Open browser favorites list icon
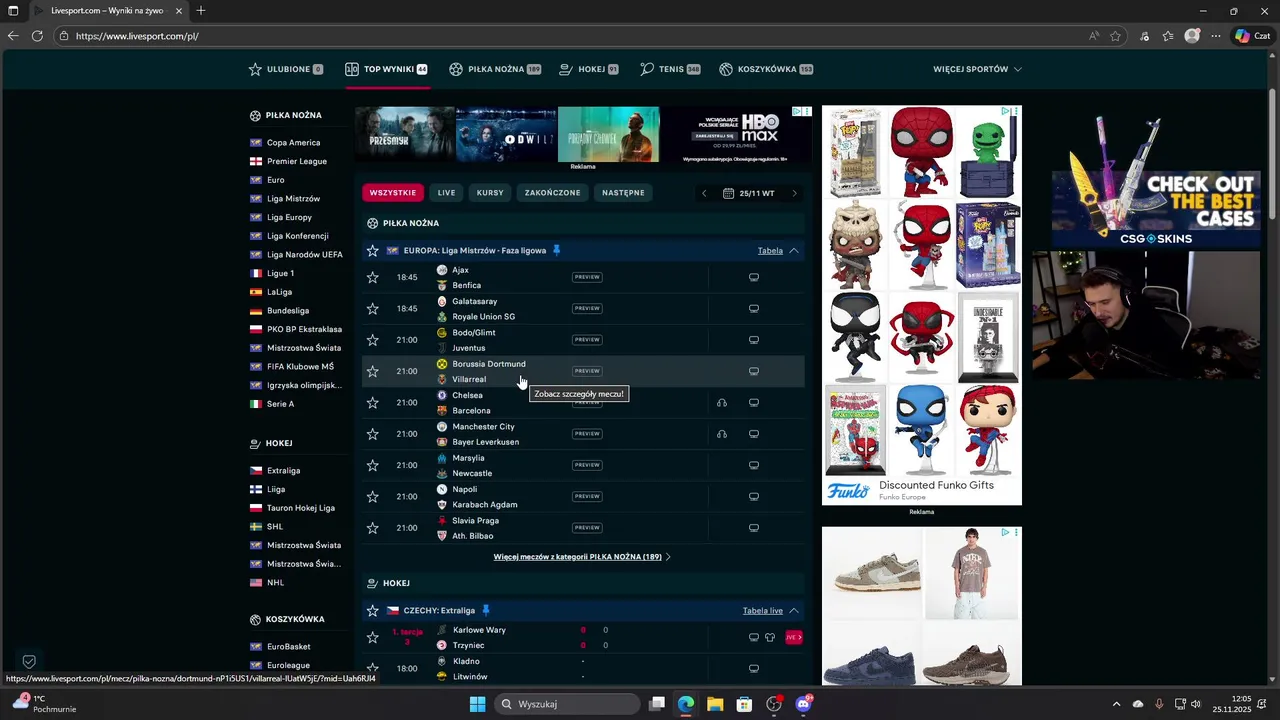1280x720 pixels. [x=1168, y=36]
